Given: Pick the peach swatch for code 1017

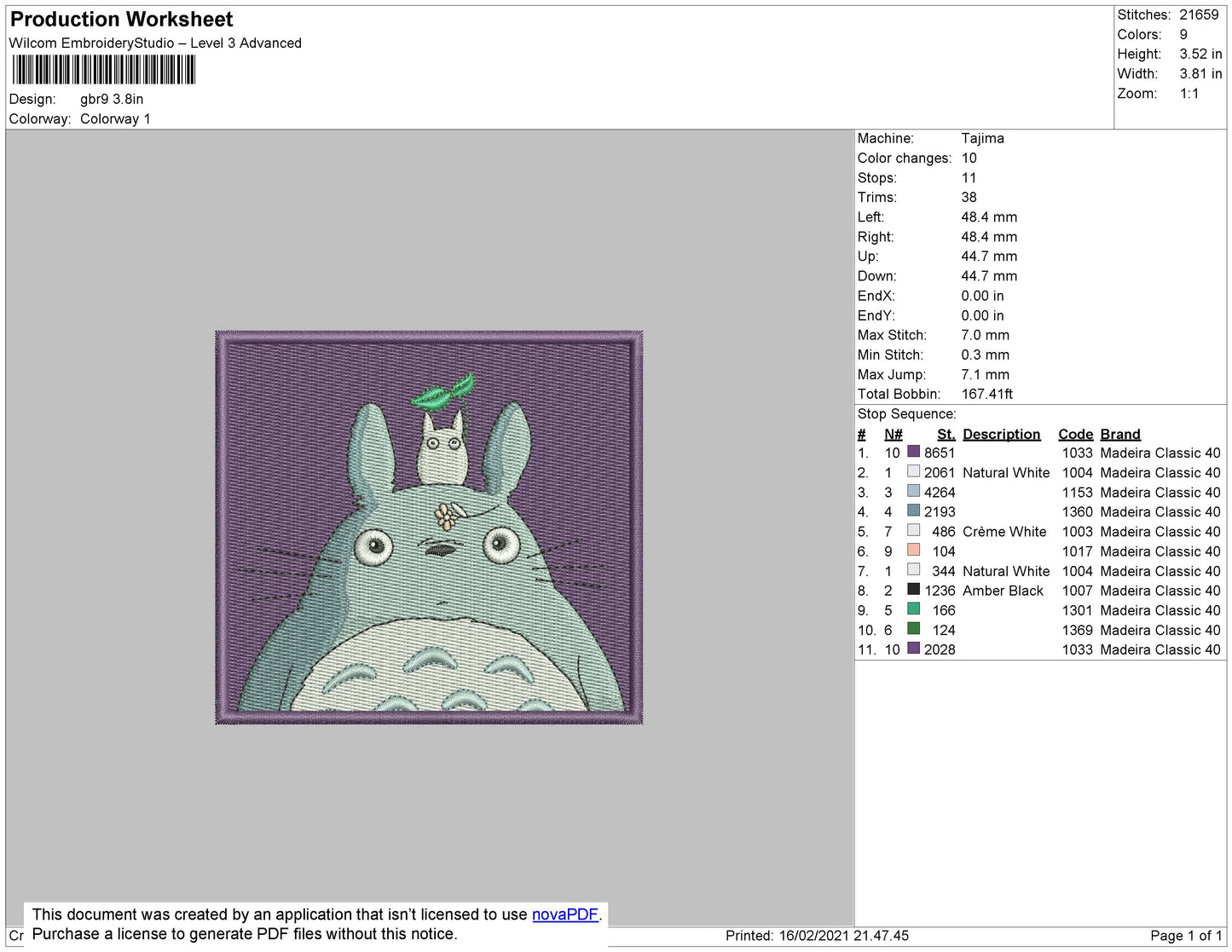Looking at the screenshot, I should click(913, 550).
